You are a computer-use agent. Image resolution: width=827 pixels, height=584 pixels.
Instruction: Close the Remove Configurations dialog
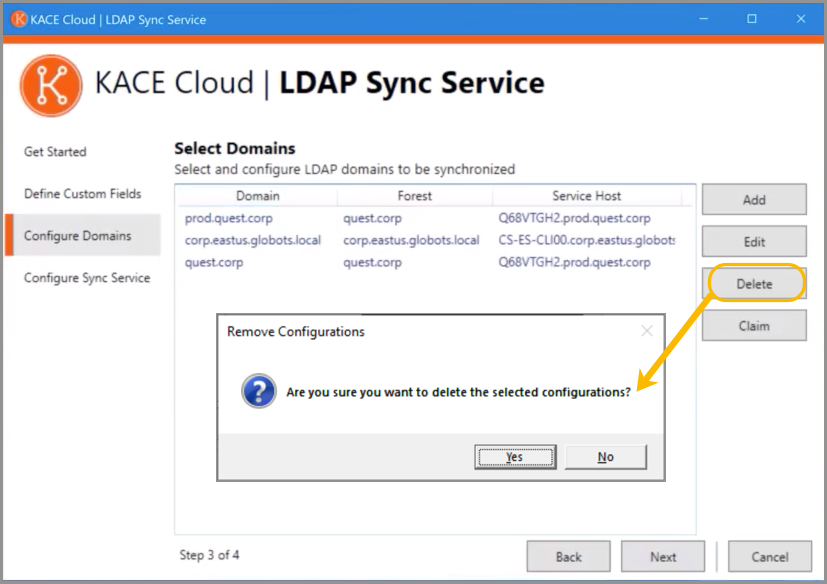tap(647, 331)
